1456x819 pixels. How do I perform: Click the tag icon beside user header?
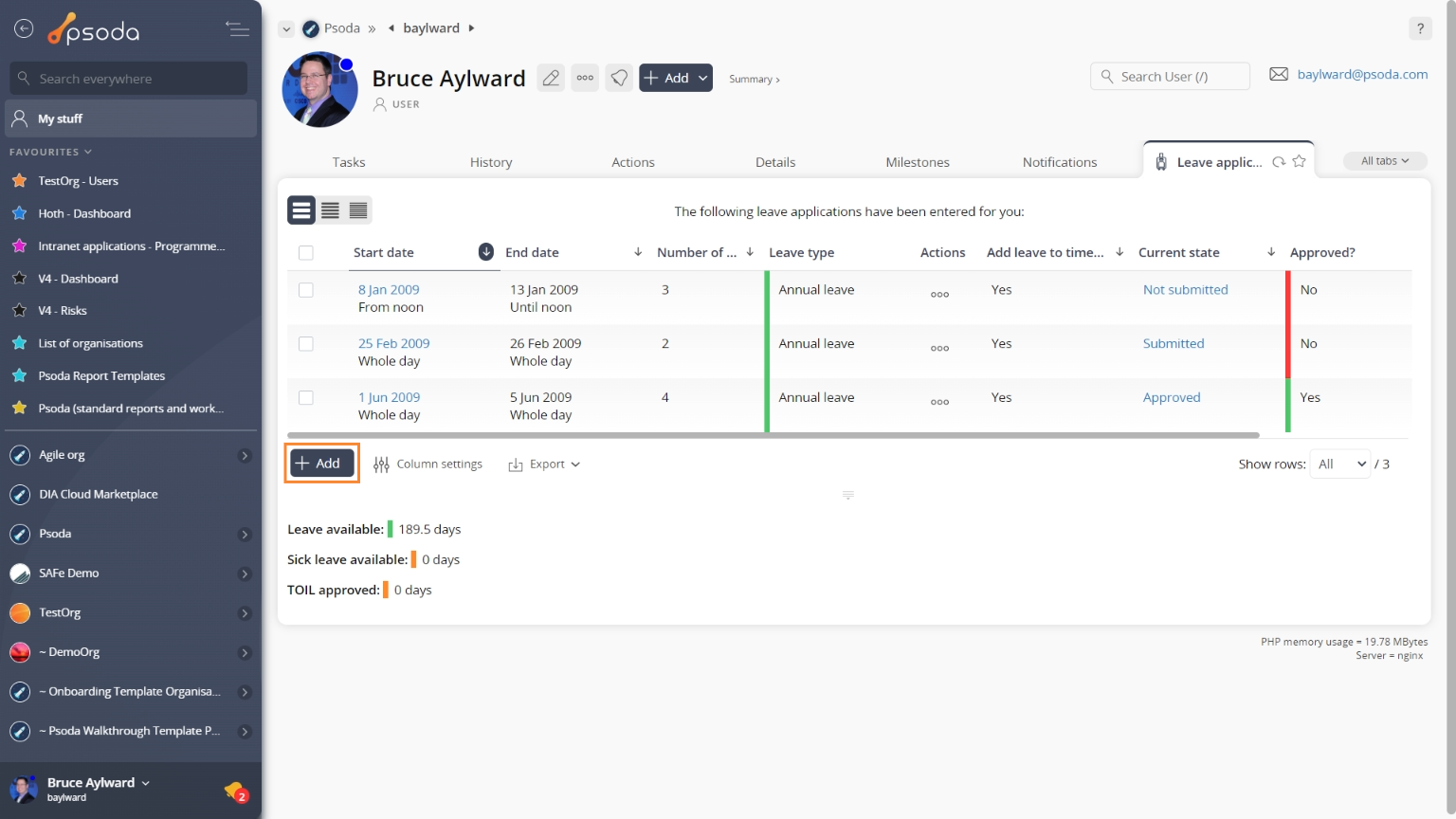point(619,78)
